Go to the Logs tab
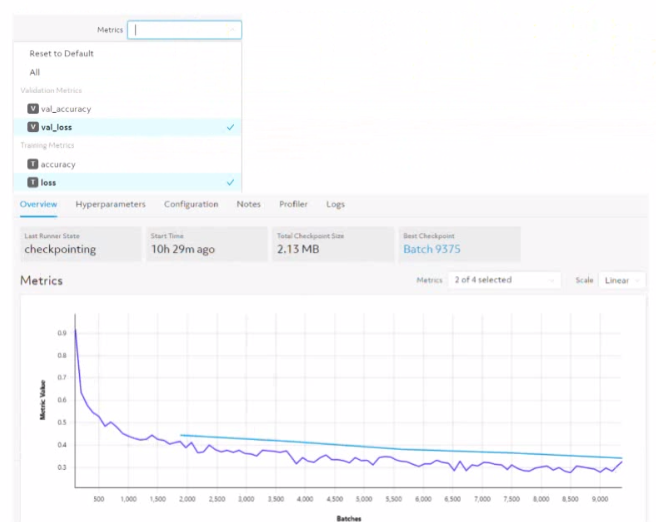Screen dimensions: 656x522 pos(336,204)
